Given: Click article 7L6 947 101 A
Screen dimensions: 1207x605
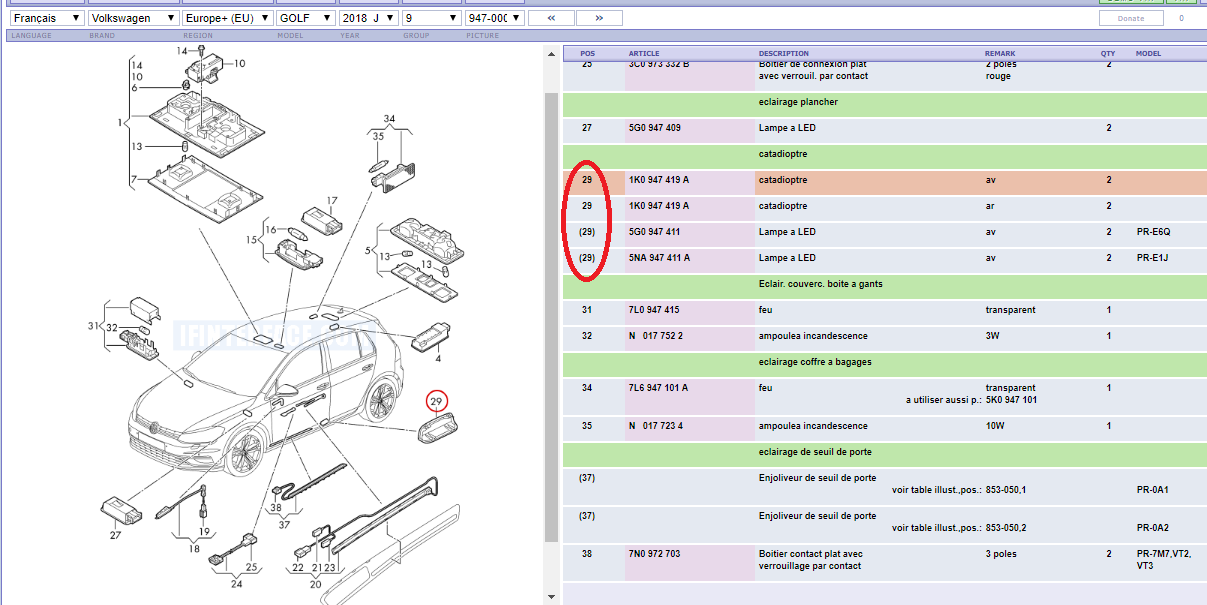Looking at the screenshot, I should pos(658,388).
